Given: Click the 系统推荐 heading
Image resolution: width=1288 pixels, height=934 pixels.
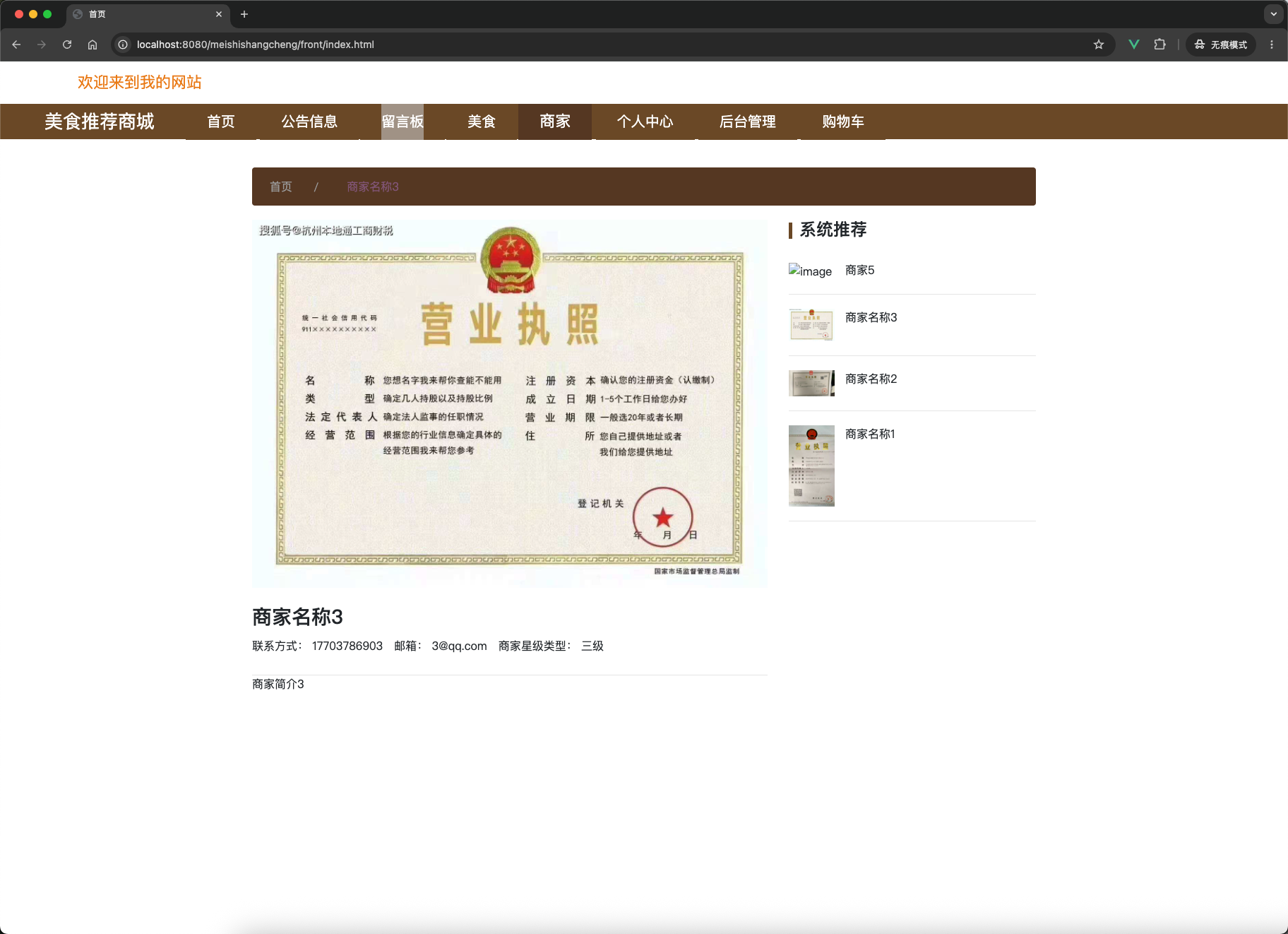Looking at the screenshot, I should coord(833,230).
